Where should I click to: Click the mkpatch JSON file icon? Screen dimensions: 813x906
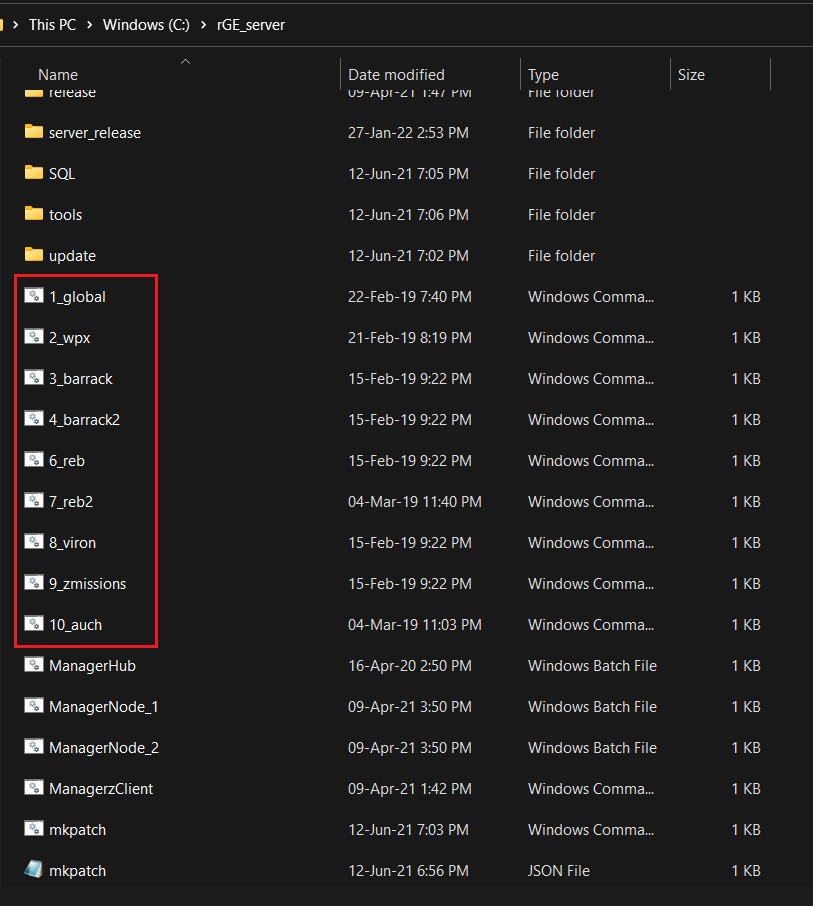pos(34,870)
